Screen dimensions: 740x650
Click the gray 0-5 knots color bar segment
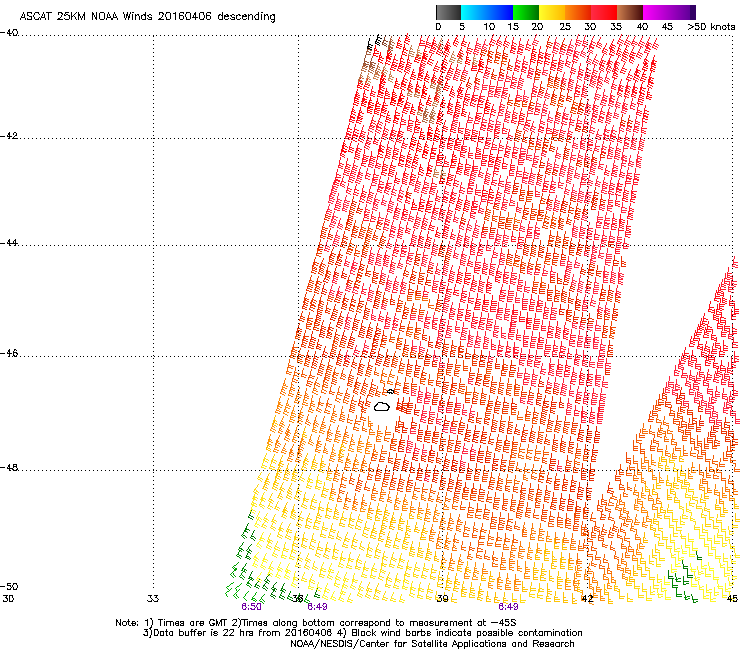448,12
